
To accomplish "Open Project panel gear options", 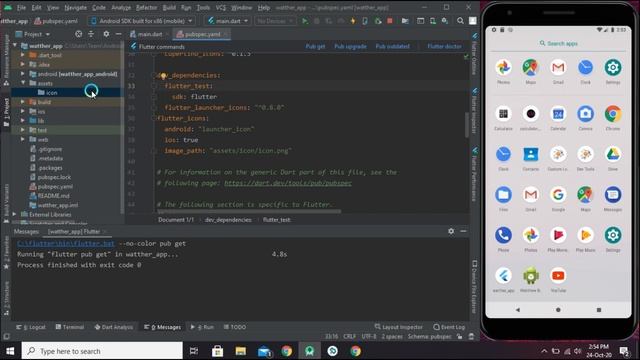I will click(106, 34).
